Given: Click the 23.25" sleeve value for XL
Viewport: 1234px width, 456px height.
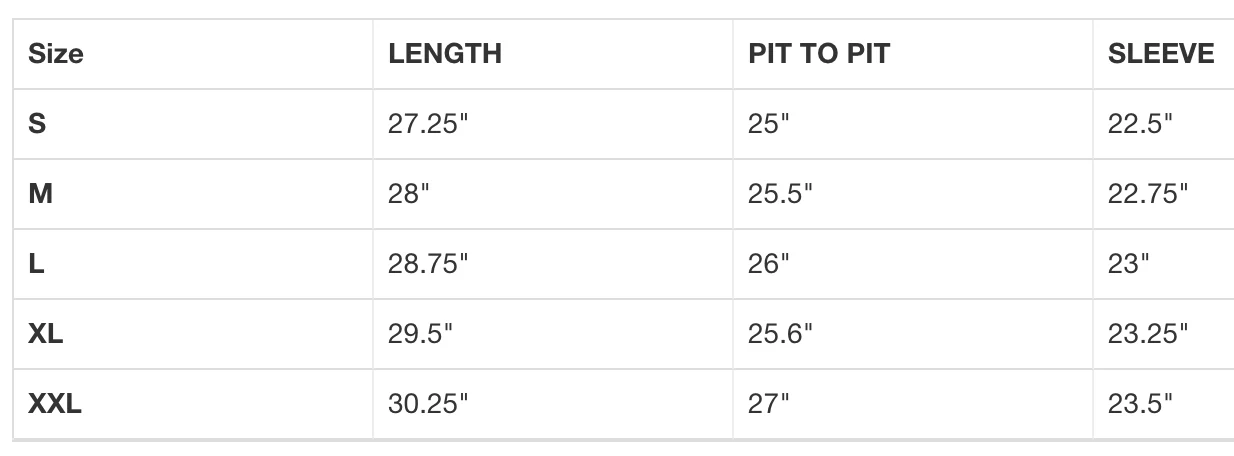Looking at the screenshot, I should click(x=1148, y=334).
